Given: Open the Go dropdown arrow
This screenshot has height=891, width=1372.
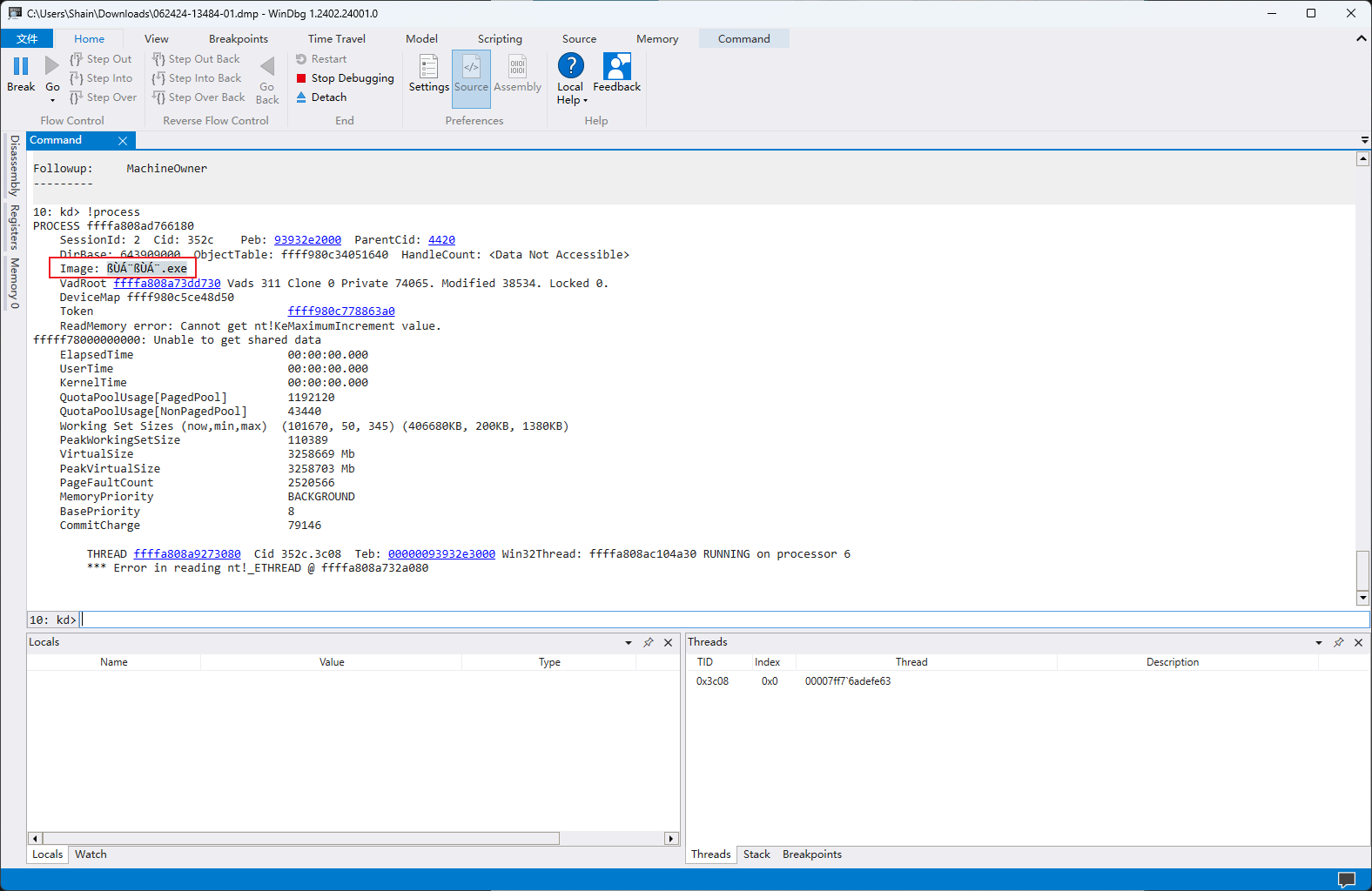Looking at the screenshot, I should tap(52, 100).
